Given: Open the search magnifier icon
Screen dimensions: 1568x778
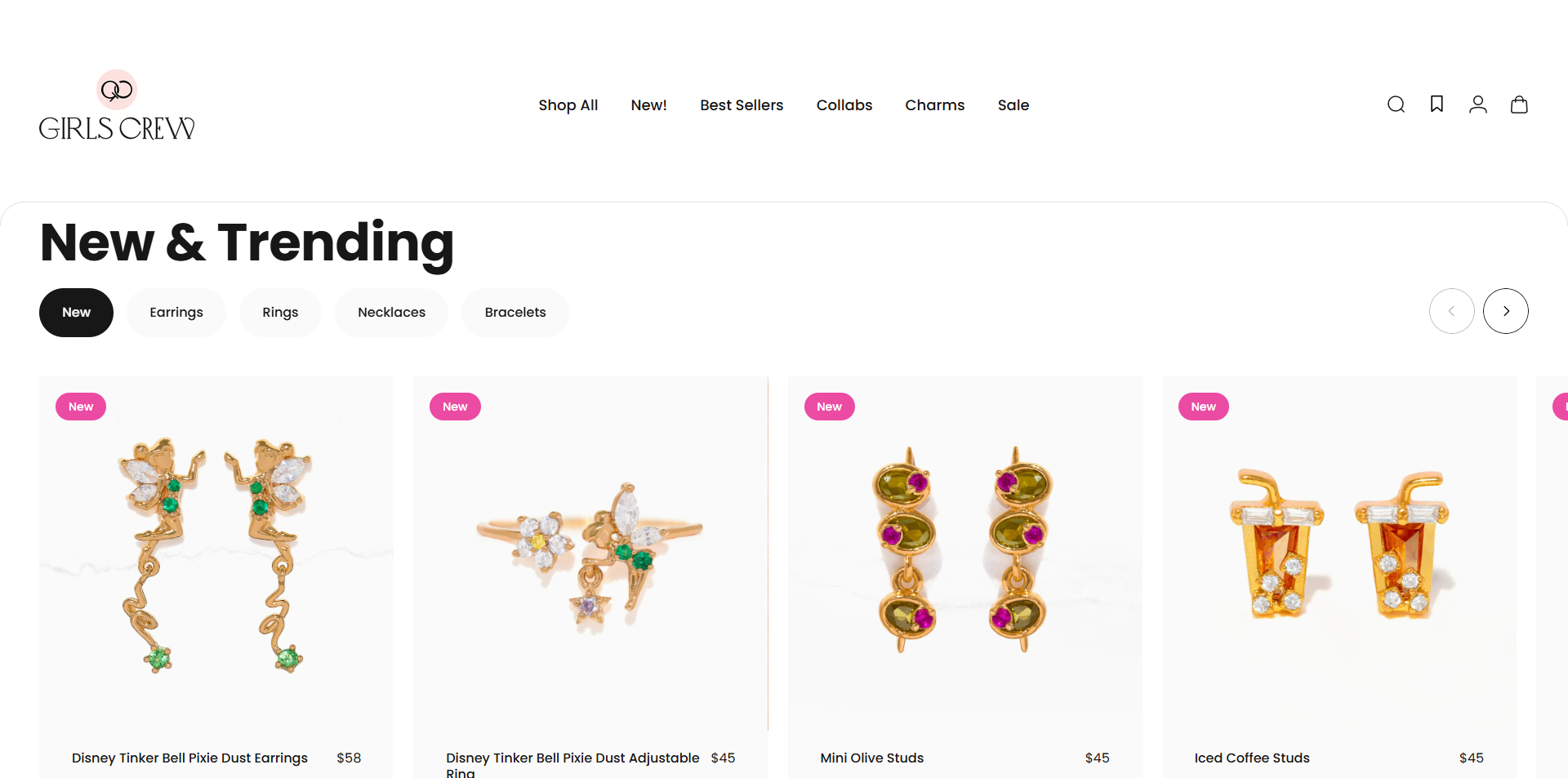Looking at the screenshot, I should tap(1396, 104).
